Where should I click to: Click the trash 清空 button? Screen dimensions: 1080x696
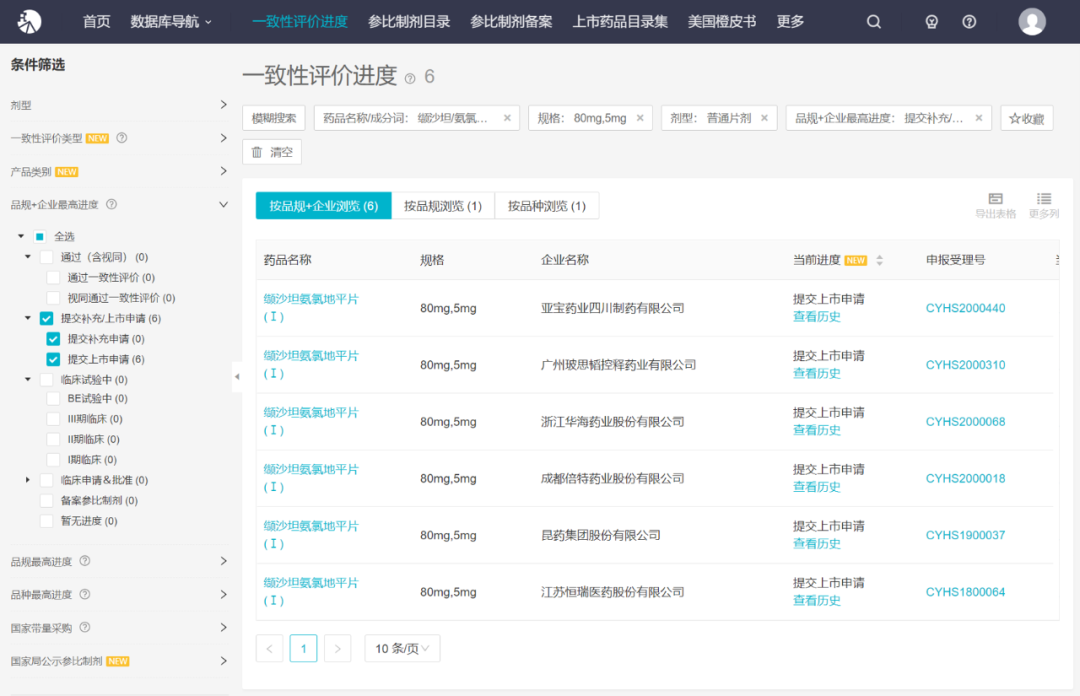pos(272,152)
